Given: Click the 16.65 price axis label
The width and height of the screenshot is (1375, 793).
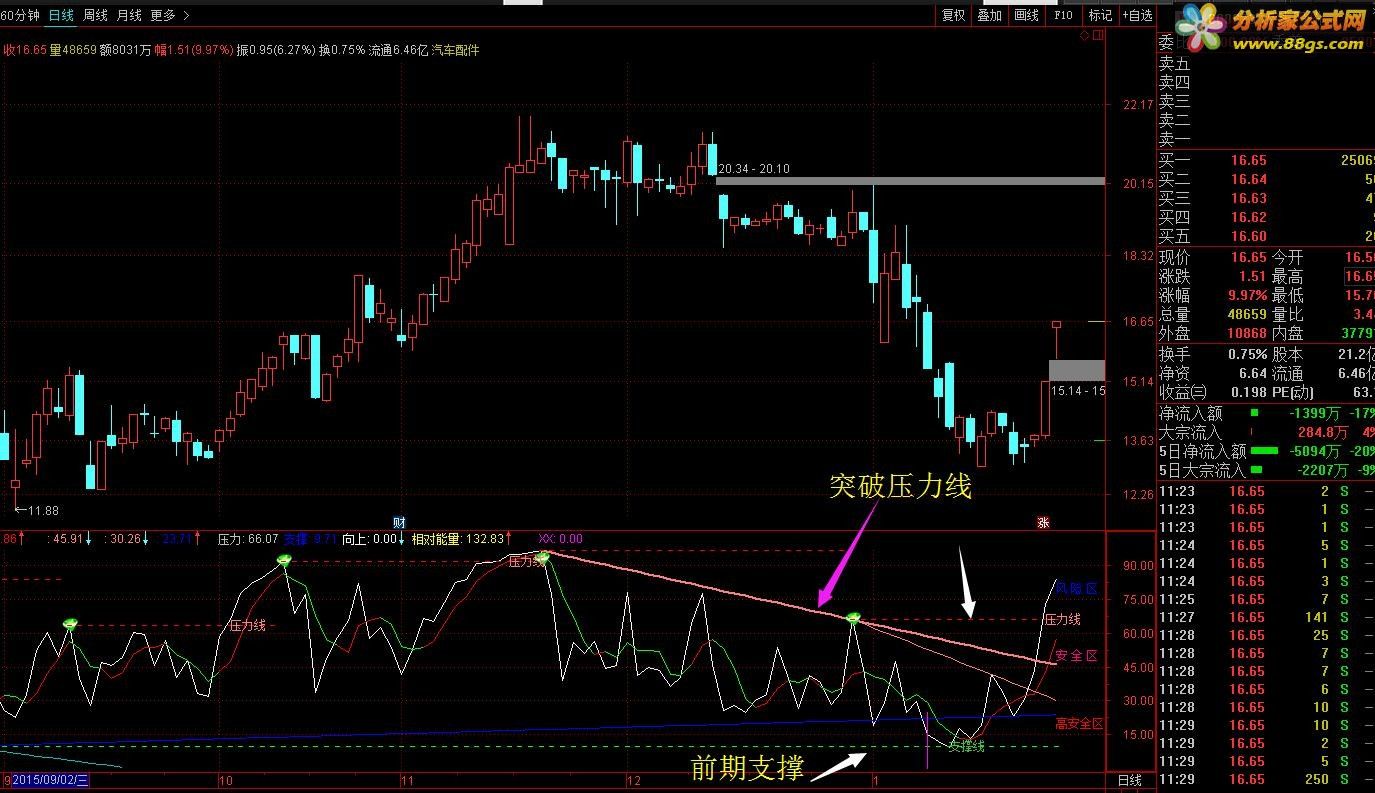Looking at the screenshot, I should click(1139, 322).
